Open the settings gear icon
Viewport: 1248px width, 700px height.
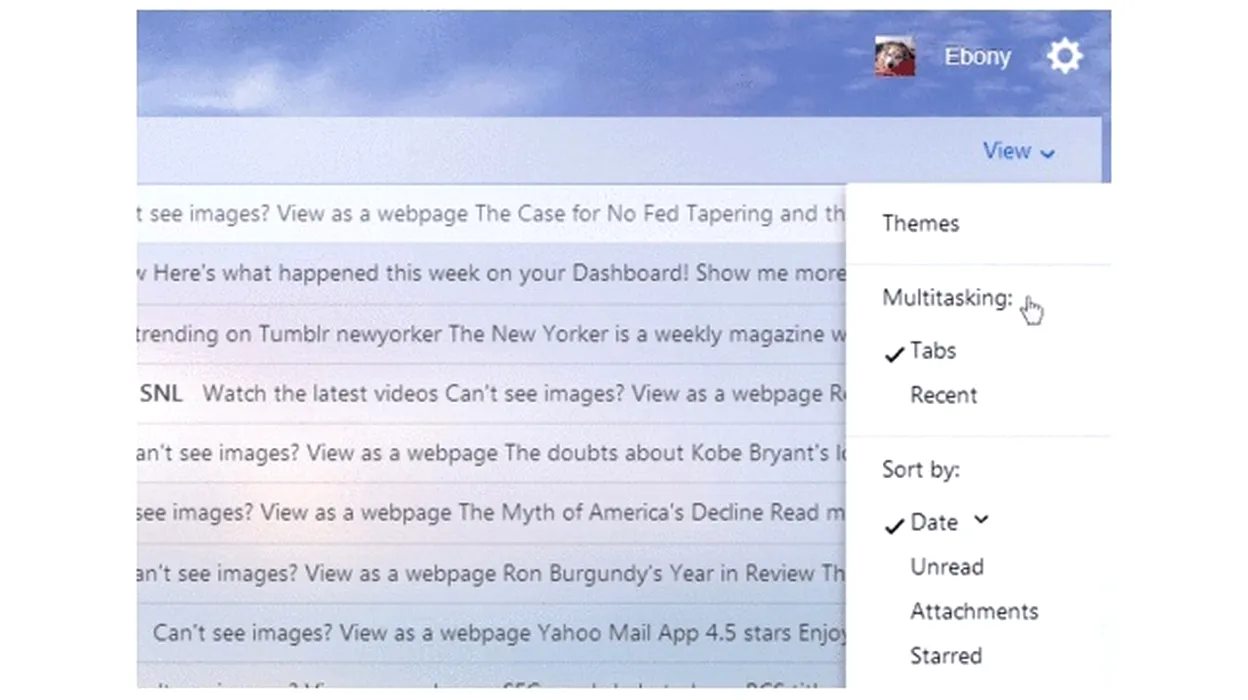coord(1065,56)
